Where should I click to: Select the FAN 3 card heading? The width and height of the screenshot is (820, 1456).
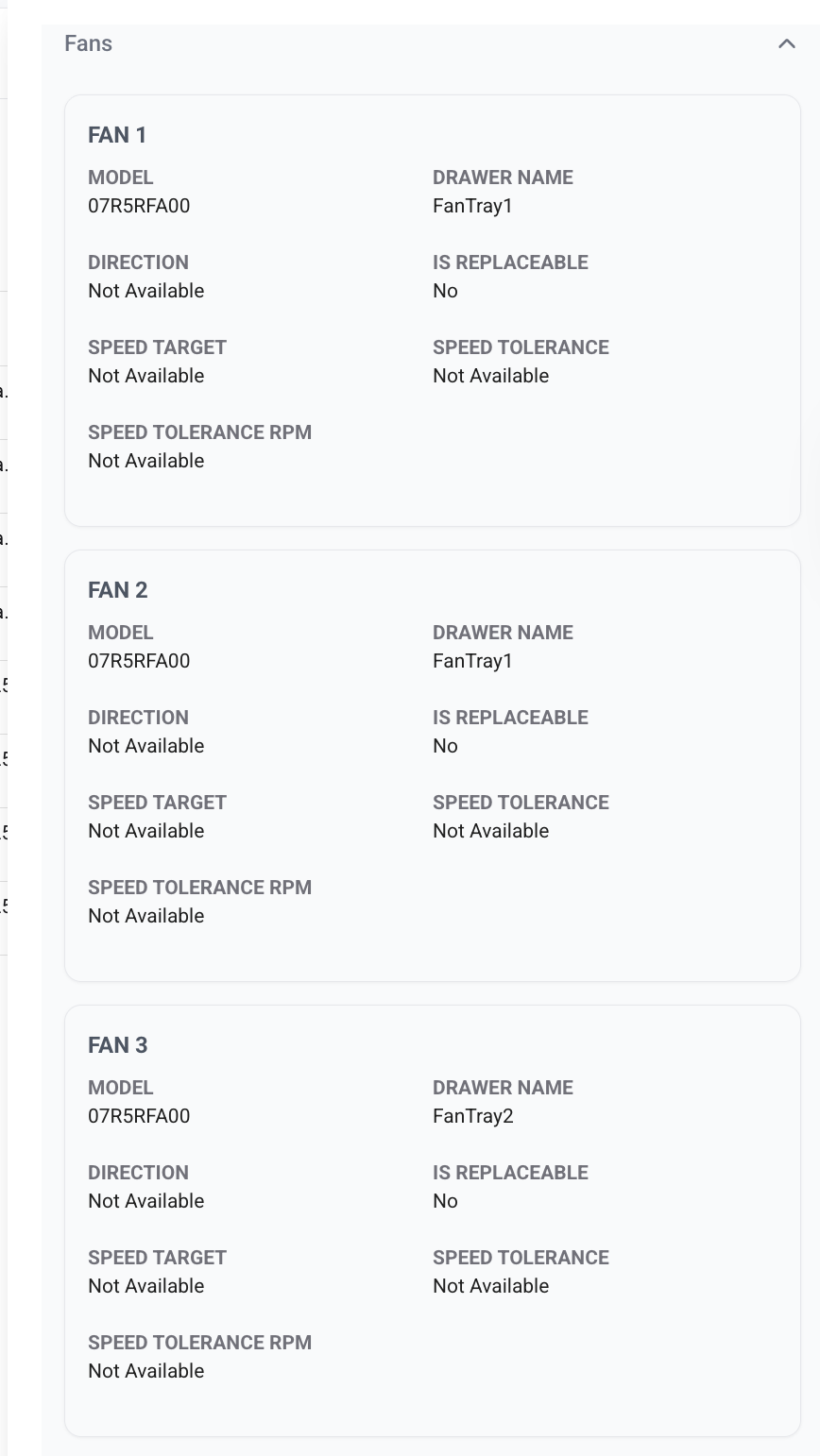[x=117, y=1045]
